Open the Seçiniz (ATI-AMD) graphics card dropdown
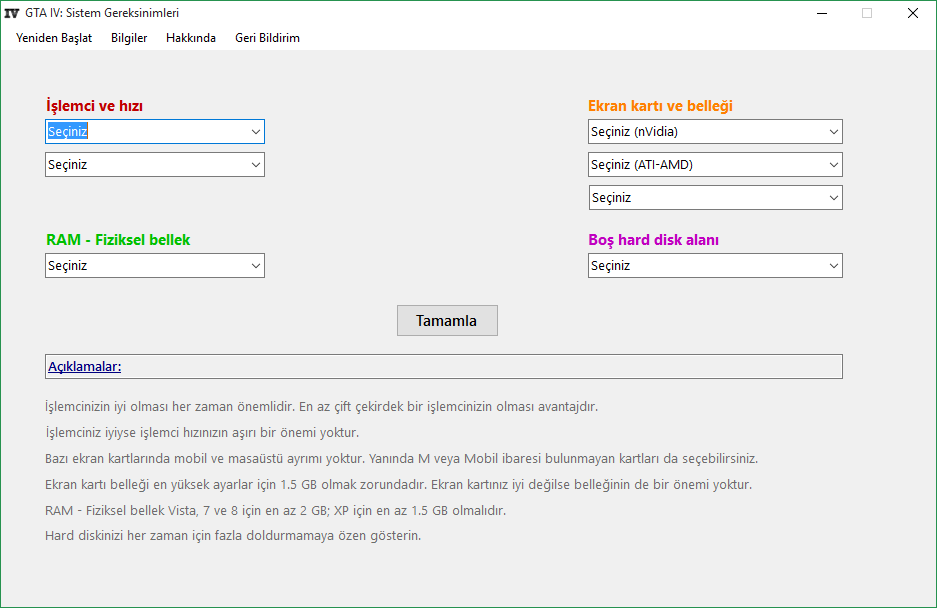This screenshot has height=608, width=937. pos(715,164)
